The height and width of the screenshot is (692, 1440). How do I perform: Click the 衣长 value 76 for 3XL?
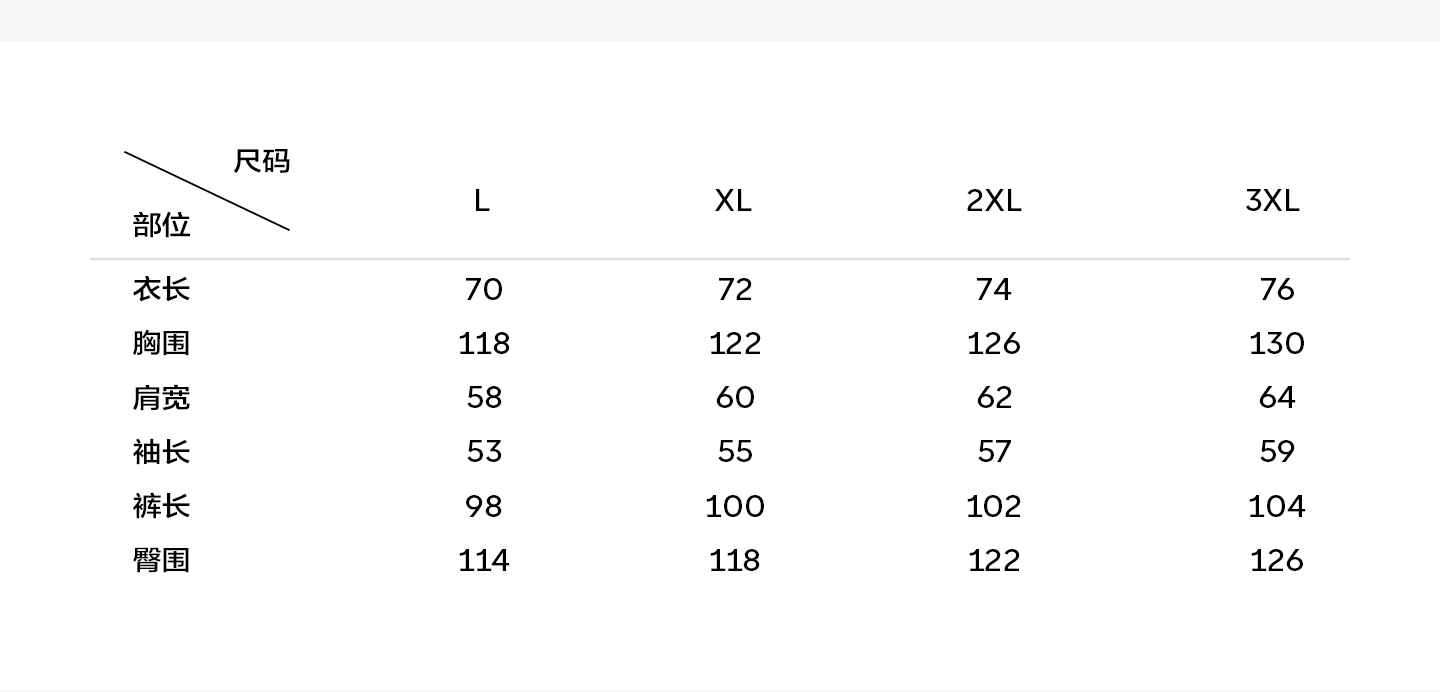click(1277, 290)
